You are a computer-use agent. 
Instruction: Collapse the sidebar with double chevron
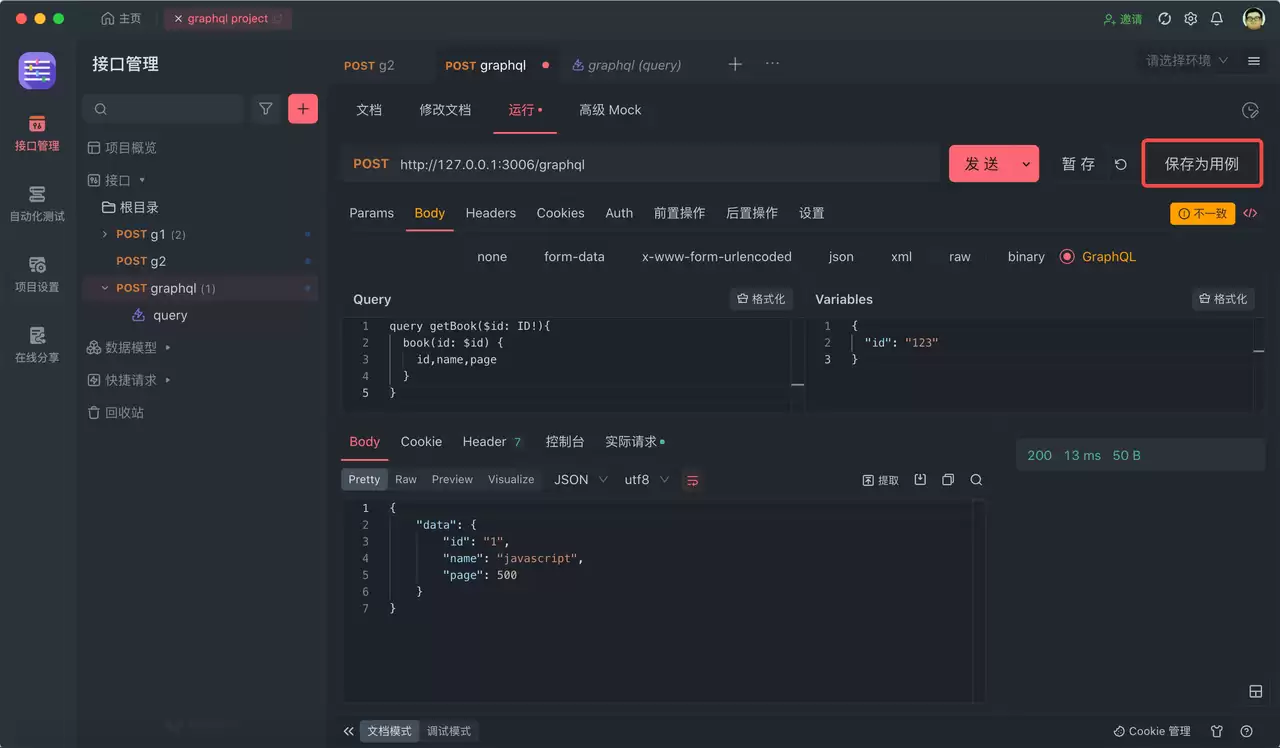(x=348, y=731)
